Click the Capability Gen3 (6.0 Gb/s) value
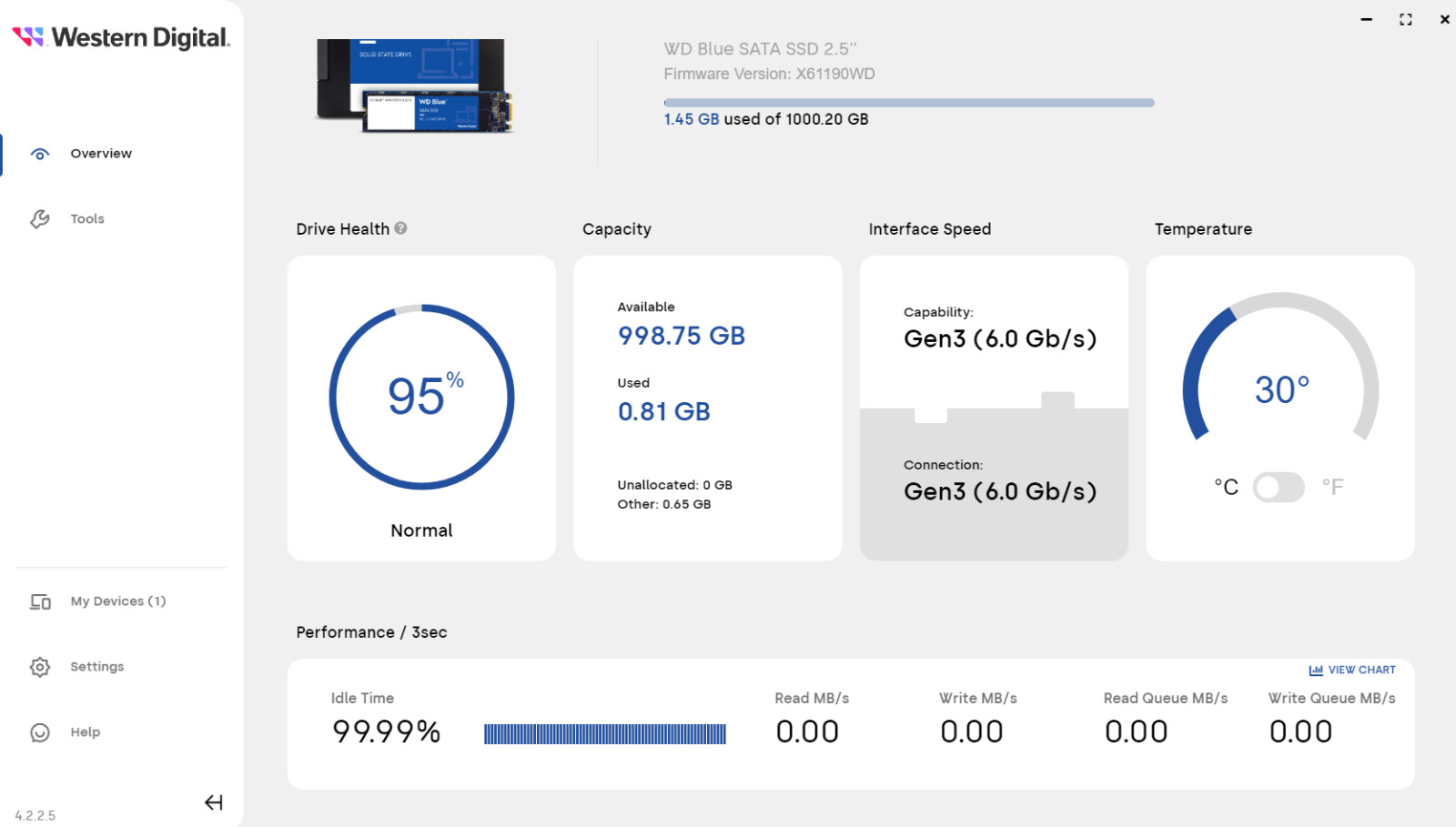Screen dimensions: 1456x827 pos(1000,339)
